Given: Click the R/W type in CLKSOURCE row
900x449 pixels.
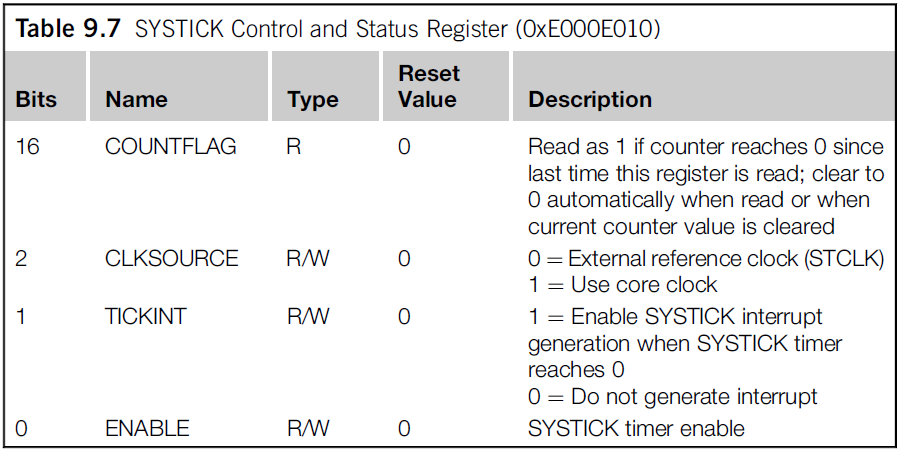Looking at the screenshot, I should tap(308, 259).
